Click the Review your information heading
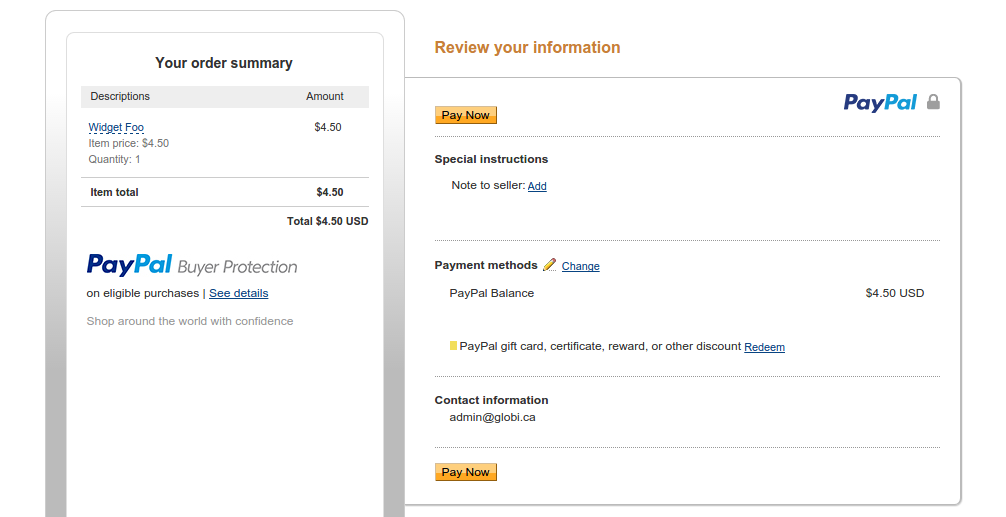Image resolution: width=1006 pixels, height=517 pixels. (527, 47)
